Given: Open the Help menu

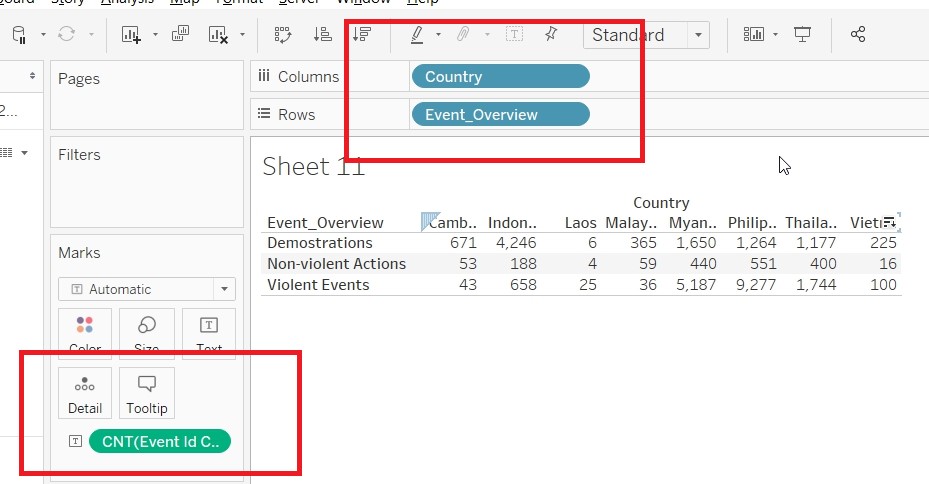Looking at the screenshot, I should coord(422,3).
